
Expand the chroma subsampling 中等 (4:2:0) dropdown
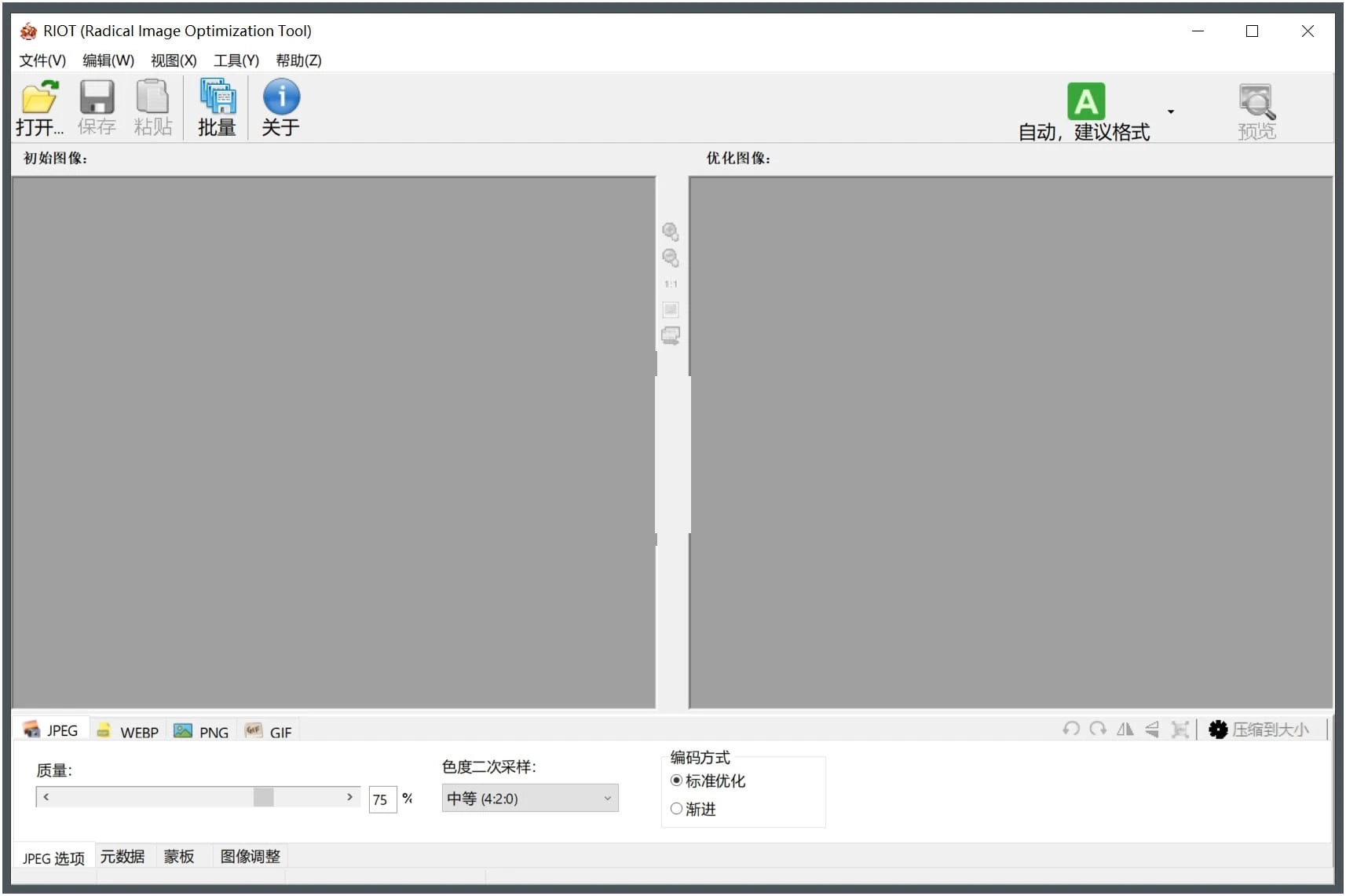[529, 799]
